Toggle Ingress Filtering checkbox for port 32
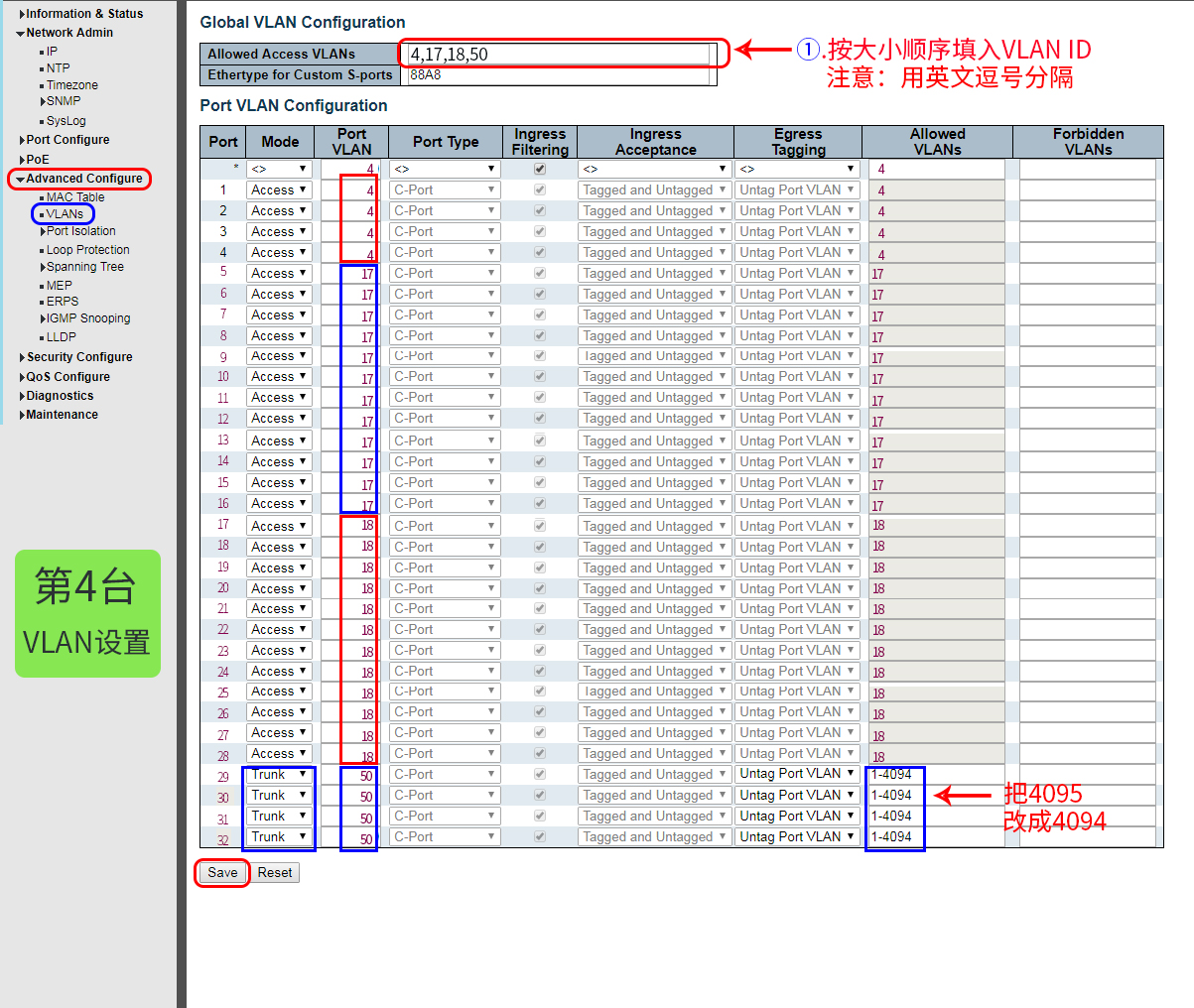Viewport: 1194px width, 1008px height. tap(540, 837)
